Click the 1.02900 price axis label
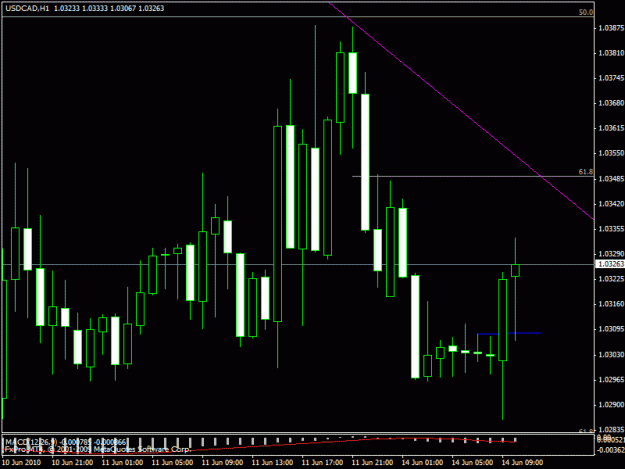The height and width of the screenshot is (469, 625). [x=611, y=405]
